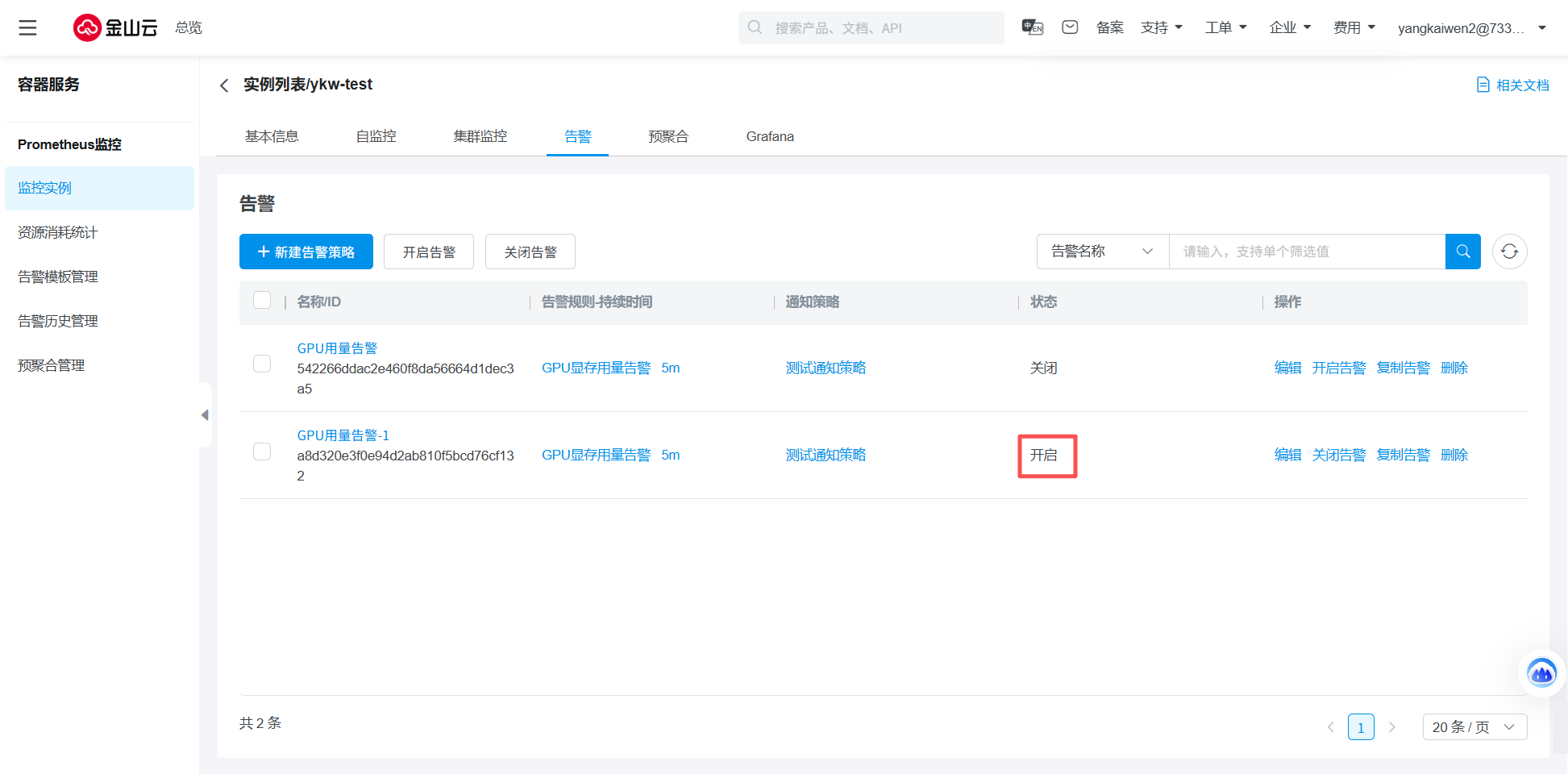1568x774 pixels.
Task: Expand the 20 条/页 page size dropdown
Action: (x=1474, y=727)
